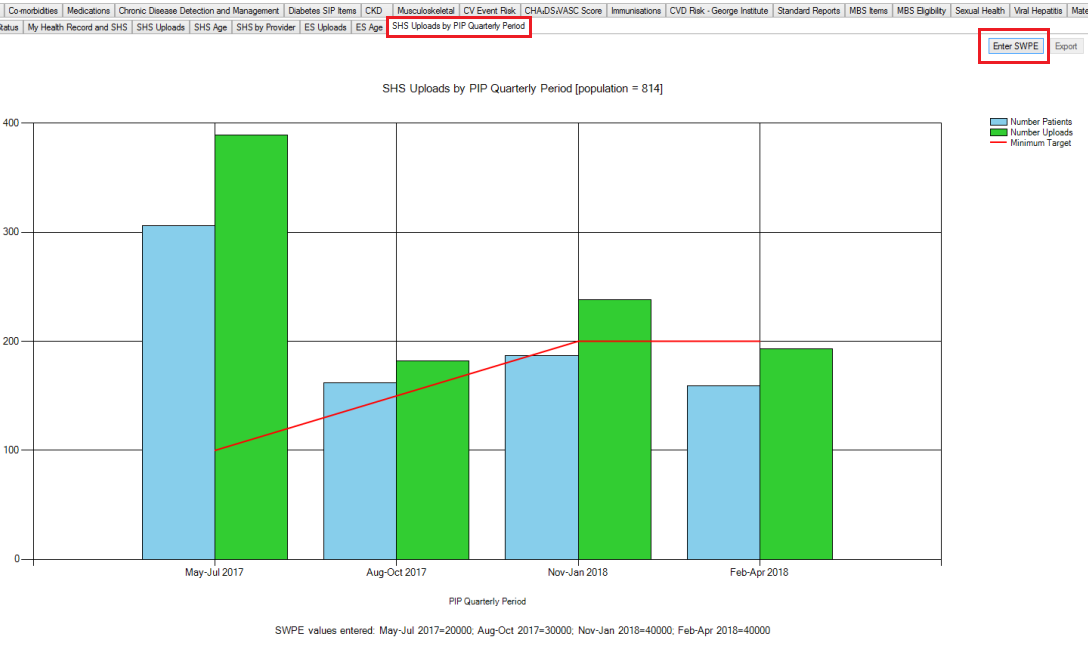Image resolution: width=1088 pixels, height=659 pixels.
Task: Select the SHS Age sub-tab
Action: [x=210, y=27]
